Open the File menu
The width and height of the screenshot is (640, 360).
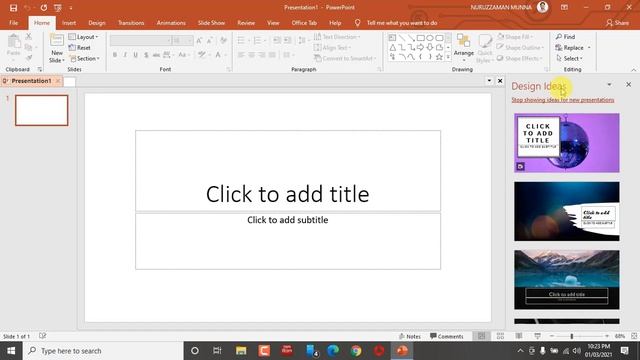[x=13, y=23]
